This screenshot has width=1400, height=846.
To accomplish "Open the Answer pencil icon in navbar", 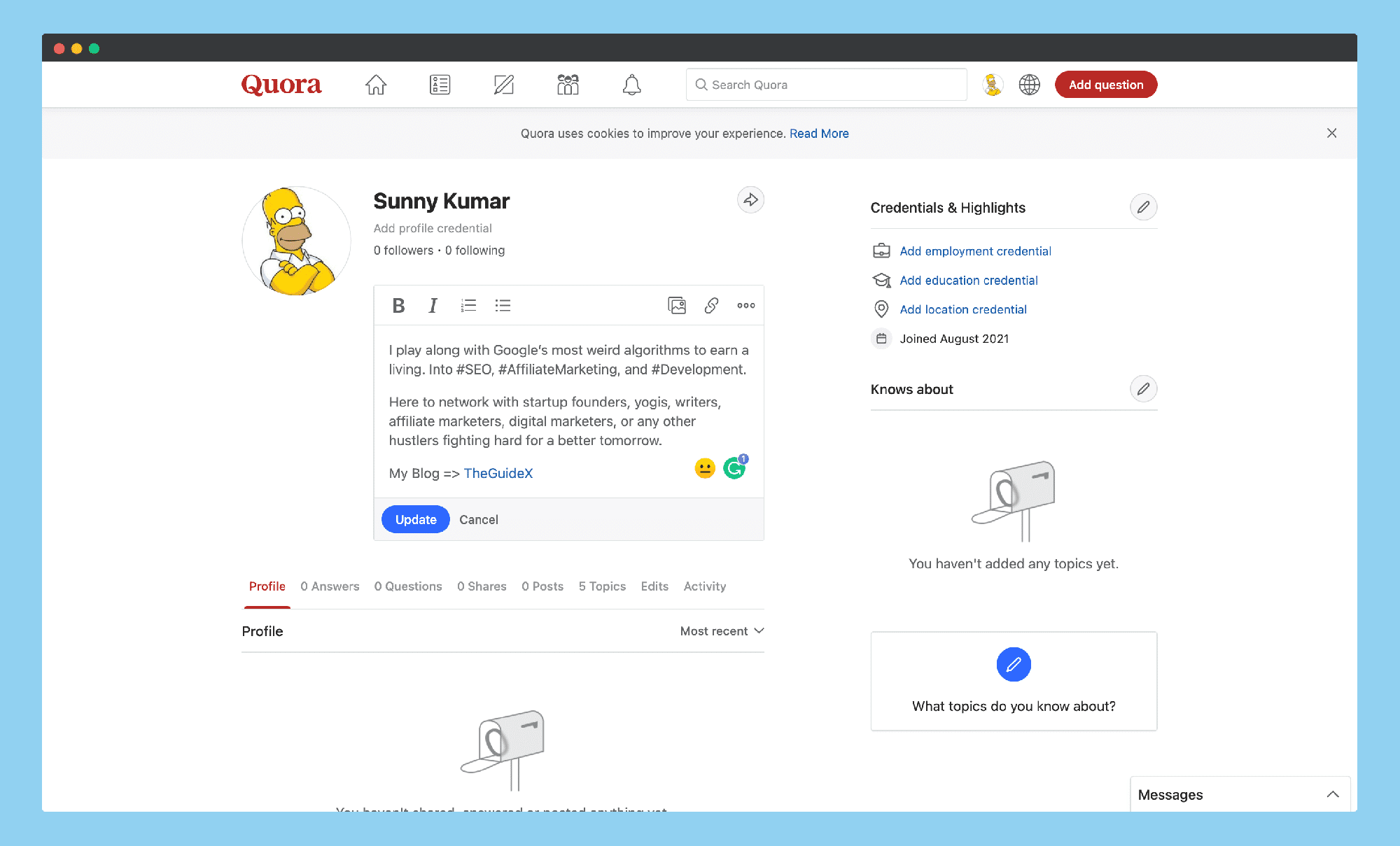I will (x=504, y=85).
